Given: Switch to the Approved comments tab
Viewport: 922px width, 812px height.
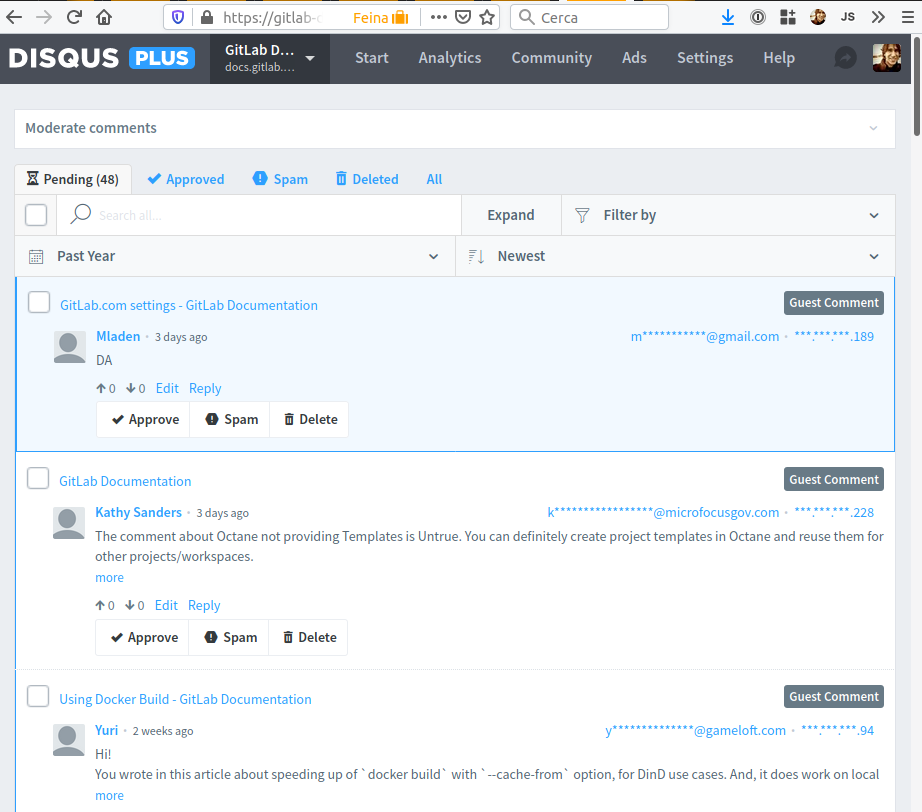Looking at the screenshot, I should [x=186, y=179].
